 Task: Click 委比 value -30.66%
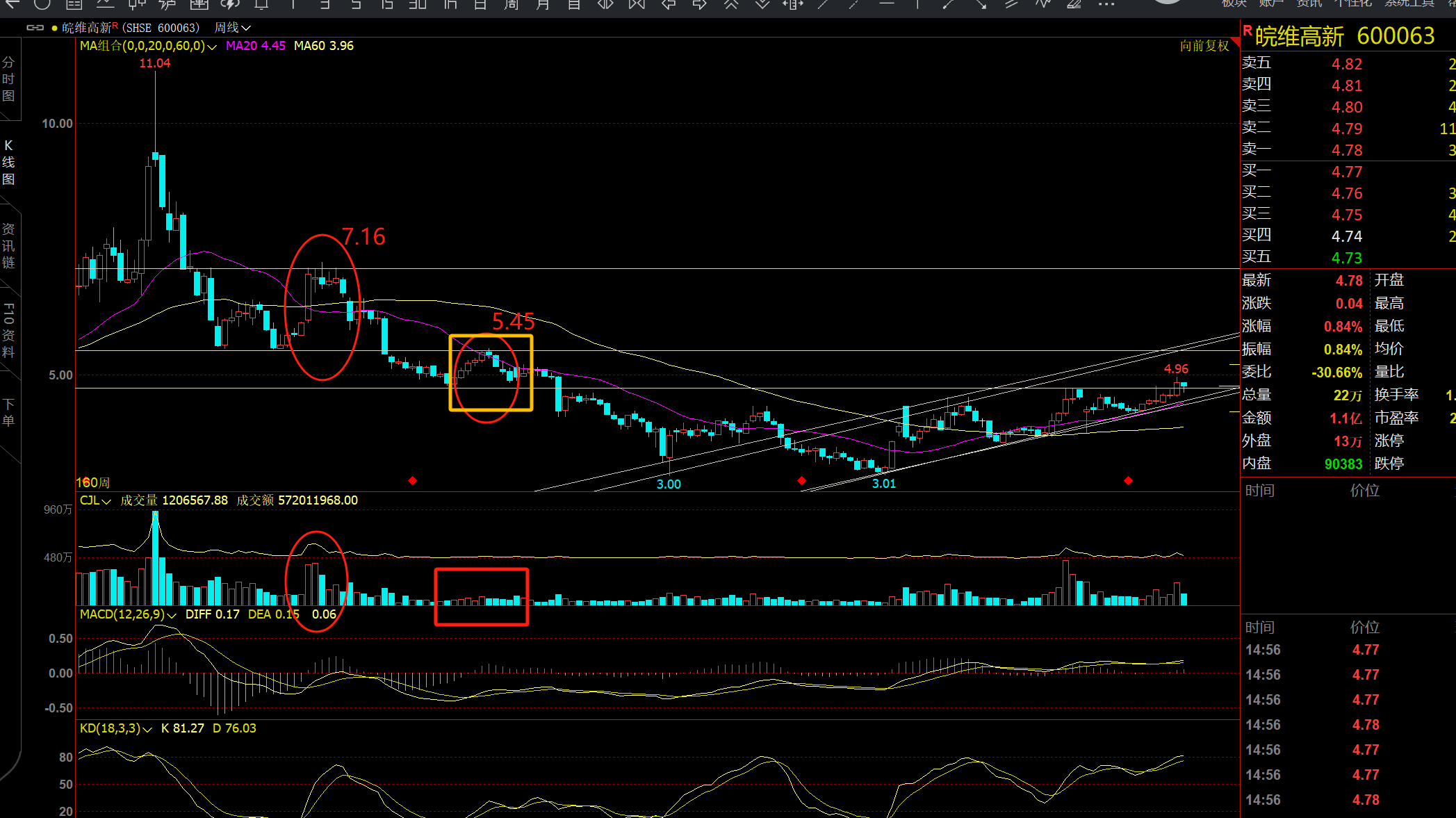coord(1336,373)
